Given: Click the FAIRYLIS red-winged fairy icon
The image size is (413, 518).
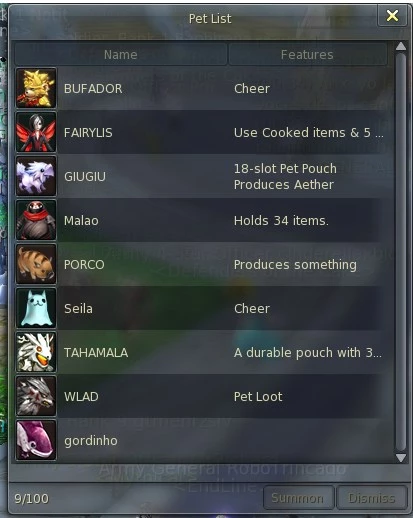Looking at the screenshot, I should (x=36, y=132).
